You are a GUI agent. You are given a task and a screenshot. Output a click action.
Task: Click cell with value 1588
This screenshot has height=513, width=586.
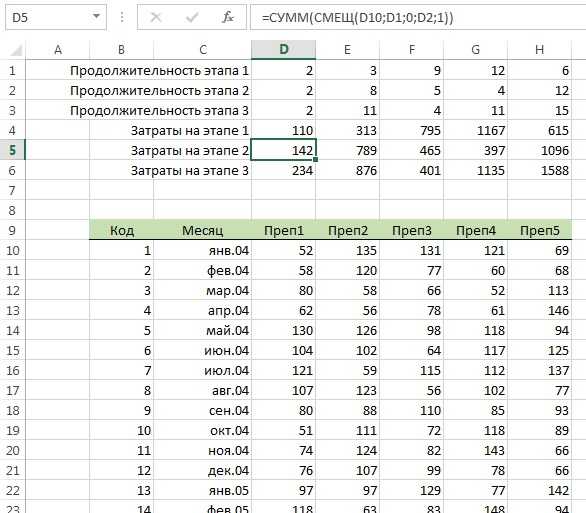(539, 170)
